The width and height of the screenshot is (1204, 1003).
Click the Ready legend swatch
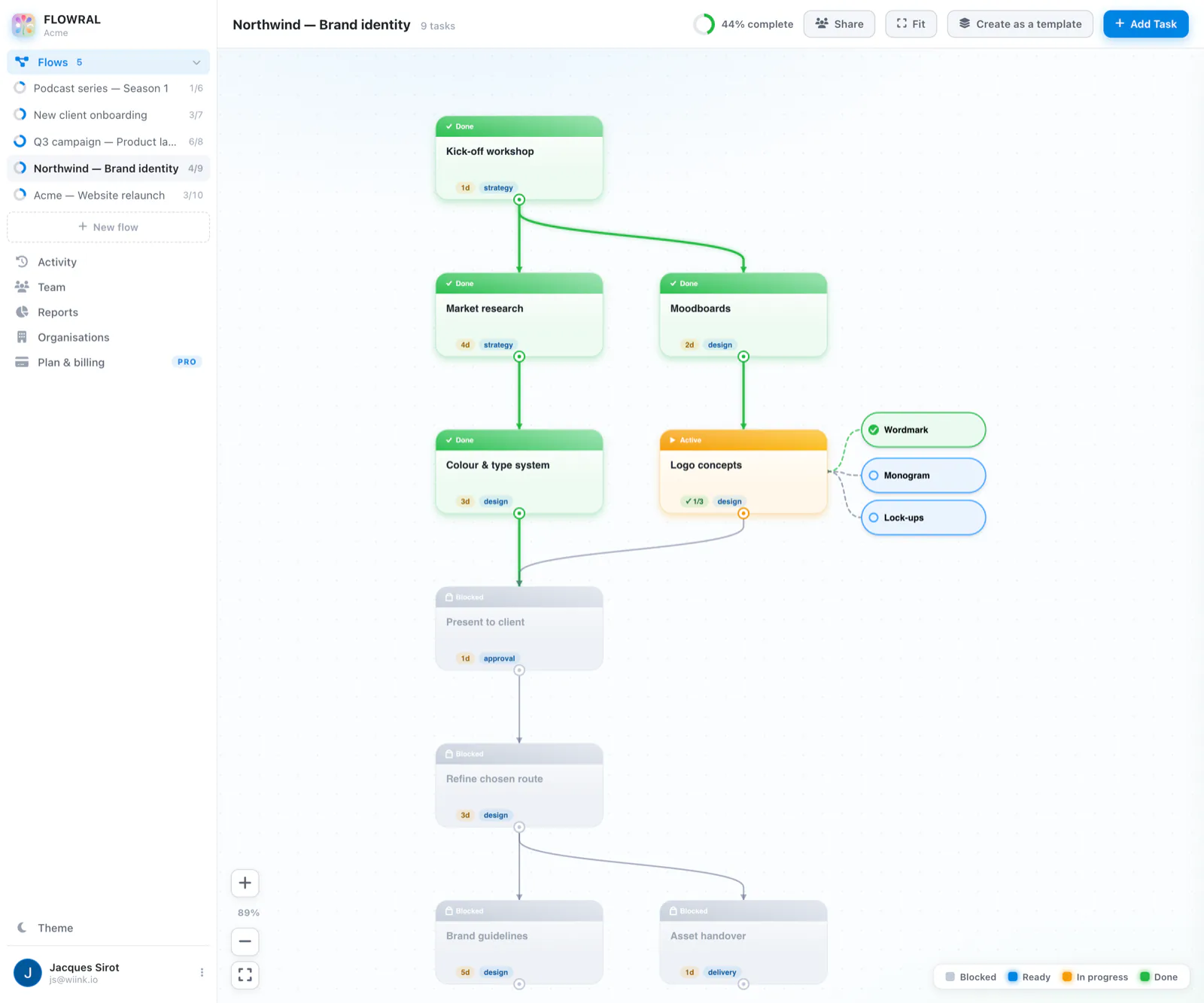click(x=1013, y=977)
